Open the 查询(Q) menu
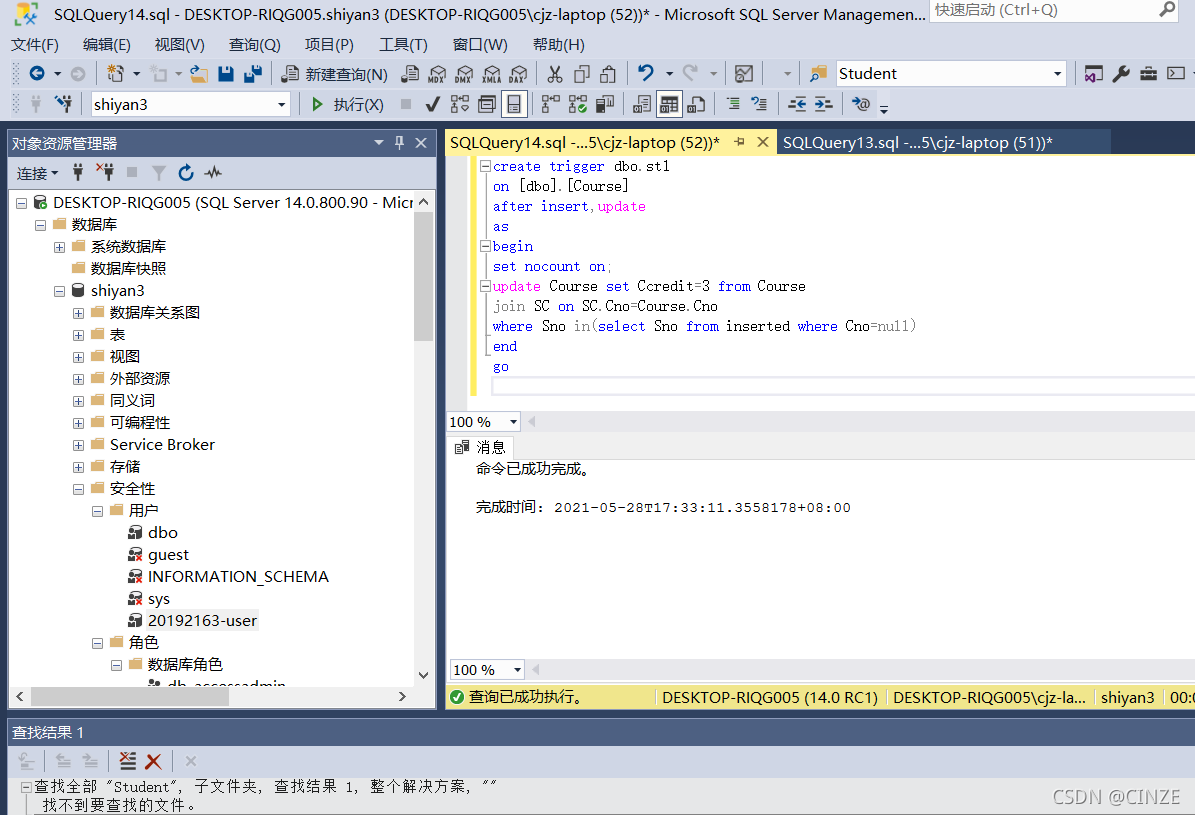 [x=255, y=45]
